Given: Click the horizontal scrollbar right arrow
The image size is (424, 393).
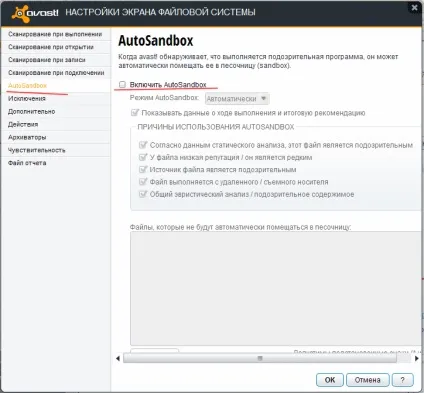Looking at the screenshot, I should click(x=417, y=359).
